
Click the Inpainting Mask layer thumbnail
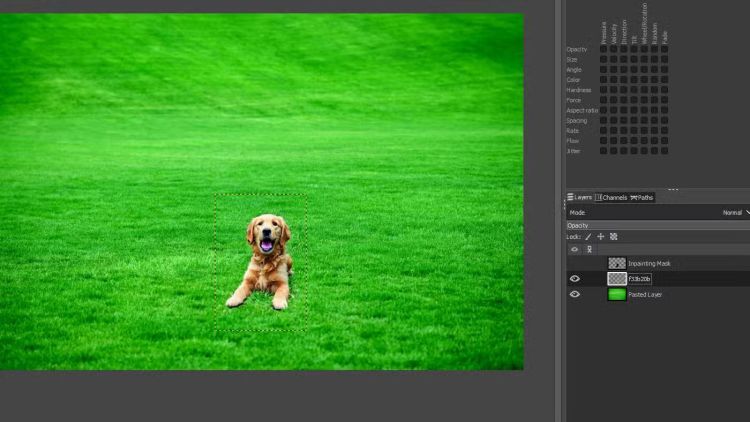617,263
